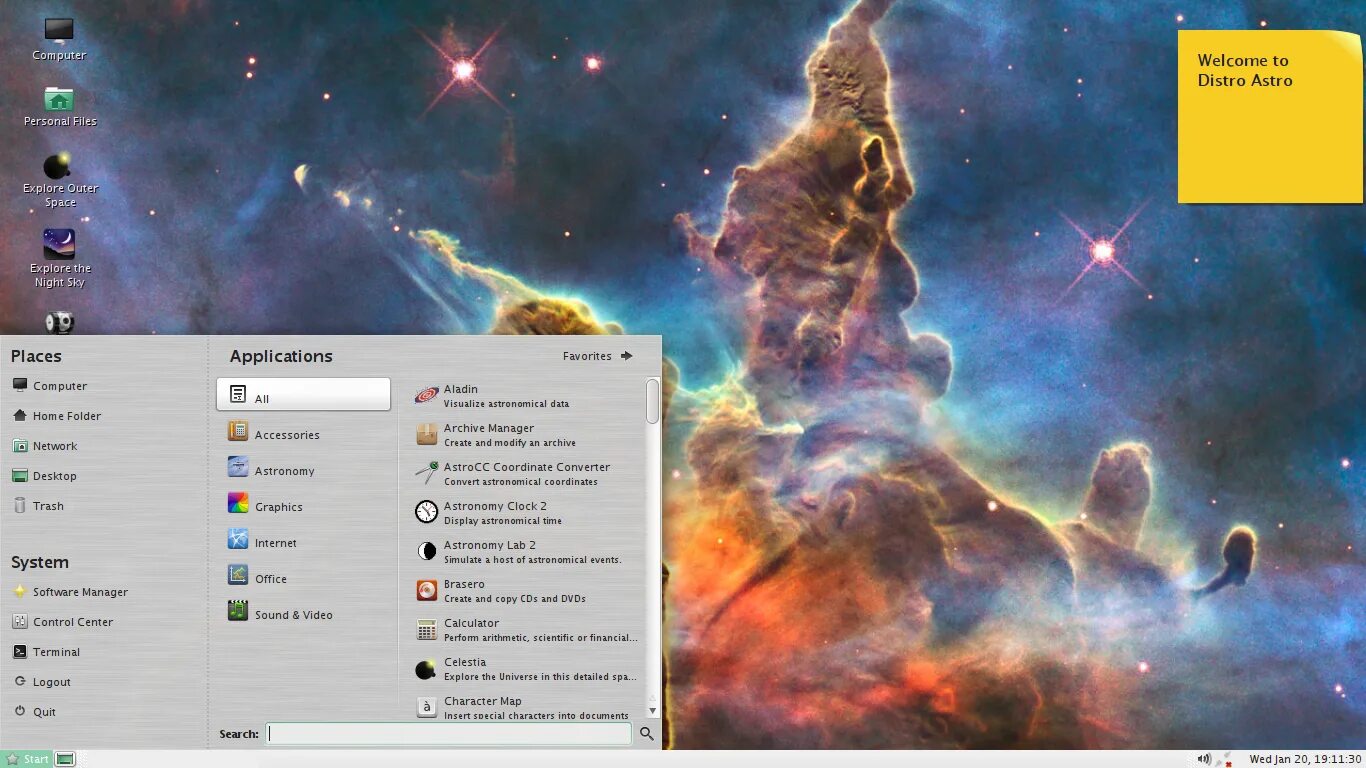
Task: Click the applications list scrollbar handle
Action: (652, 400)
